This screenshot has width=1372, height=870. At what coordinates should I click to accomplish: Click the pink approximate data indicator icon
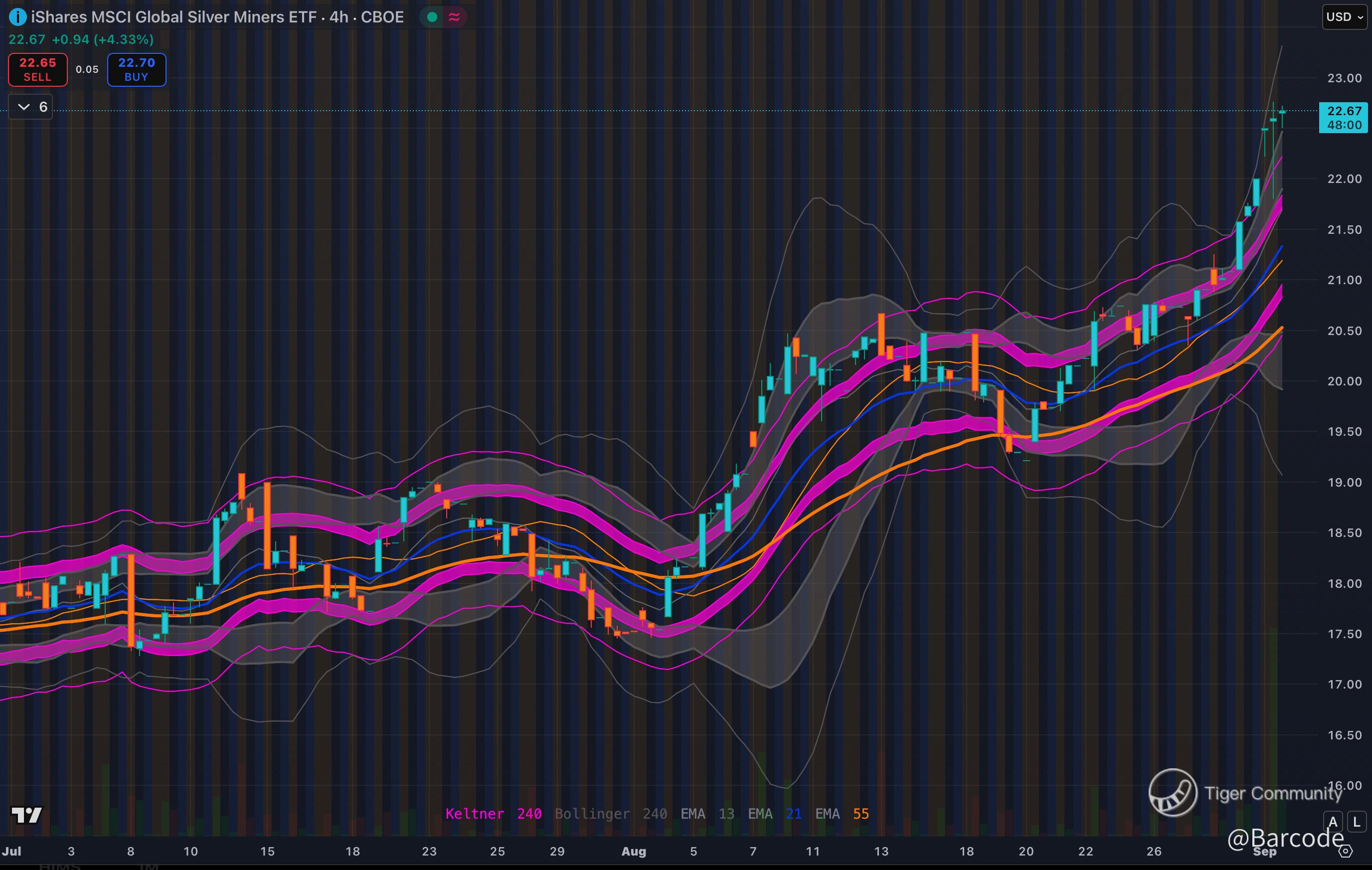[x=454, y=17]
